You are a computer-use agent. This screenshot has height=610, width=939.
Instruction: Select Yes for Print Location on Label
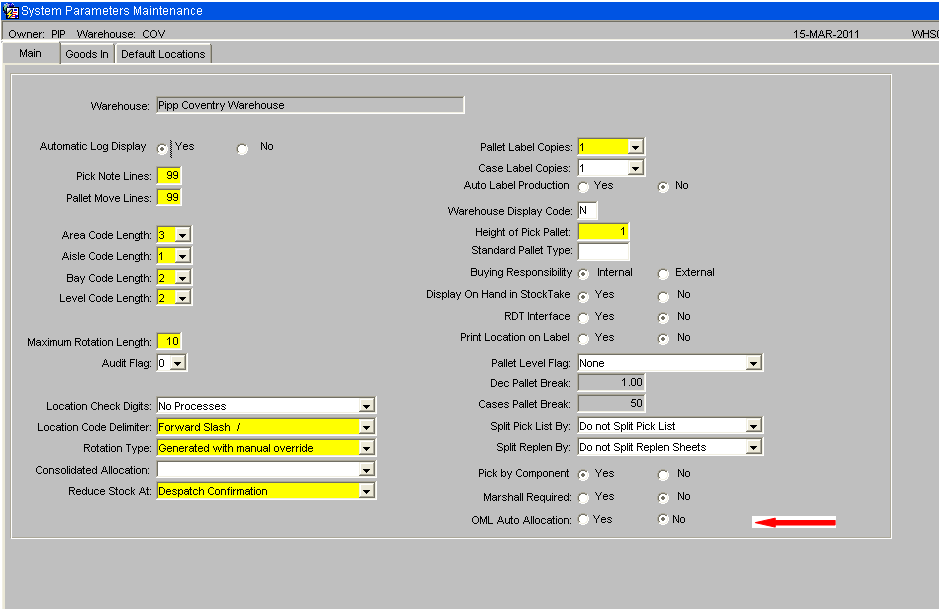point(583,339)
